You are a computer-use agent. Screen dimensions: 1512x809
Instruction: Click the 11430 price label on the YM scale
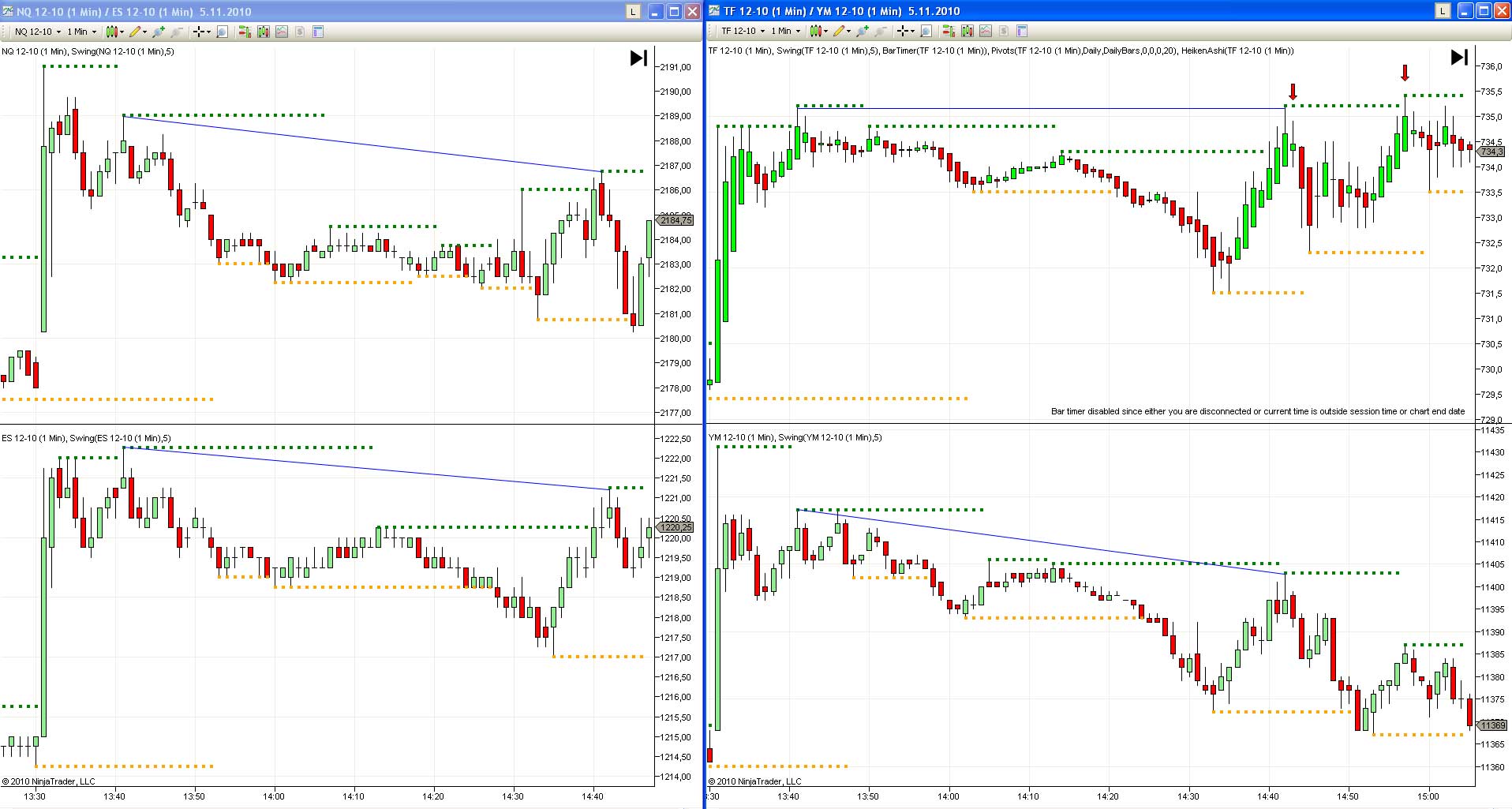[x=1493, y=452]
